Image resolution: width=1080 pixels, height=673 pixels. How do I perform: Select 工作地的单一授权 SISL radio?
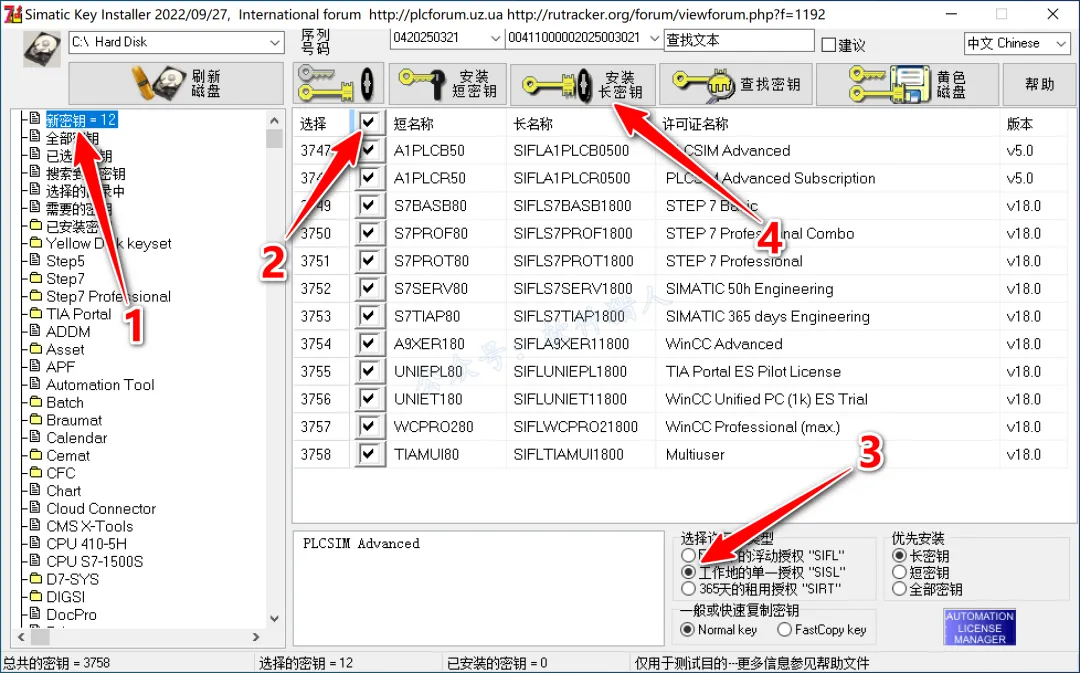point(688,572)
